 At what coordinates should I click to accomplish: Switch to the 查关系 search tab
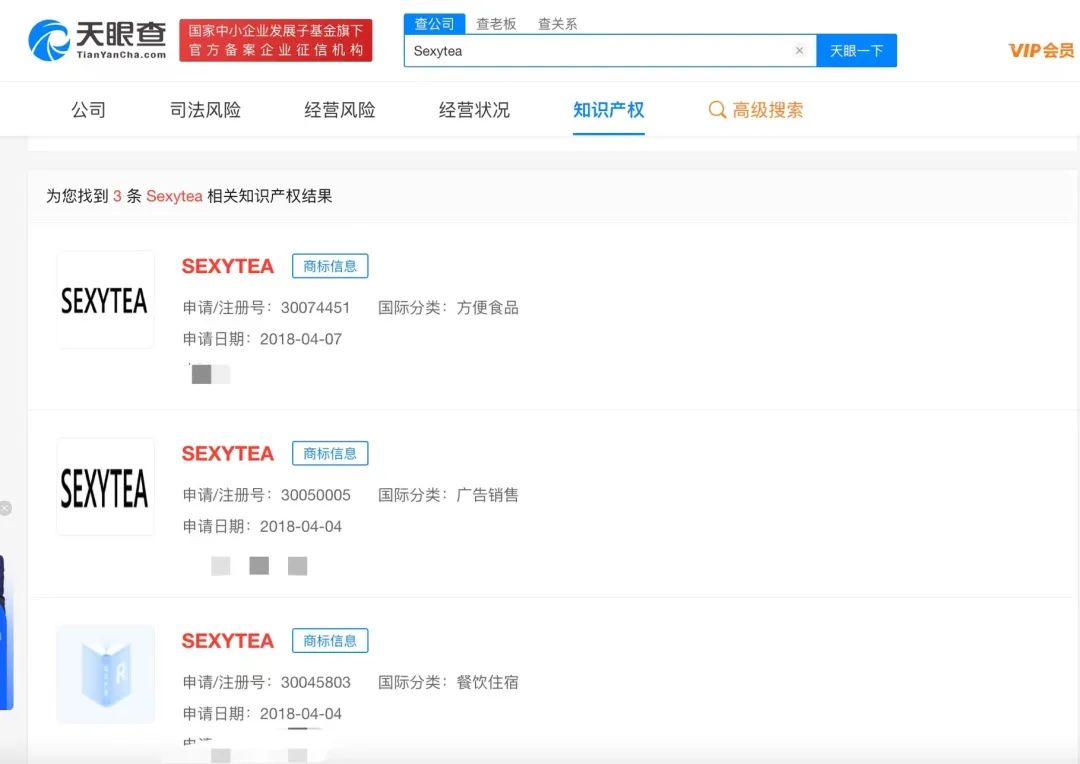[x=557, y=24]
